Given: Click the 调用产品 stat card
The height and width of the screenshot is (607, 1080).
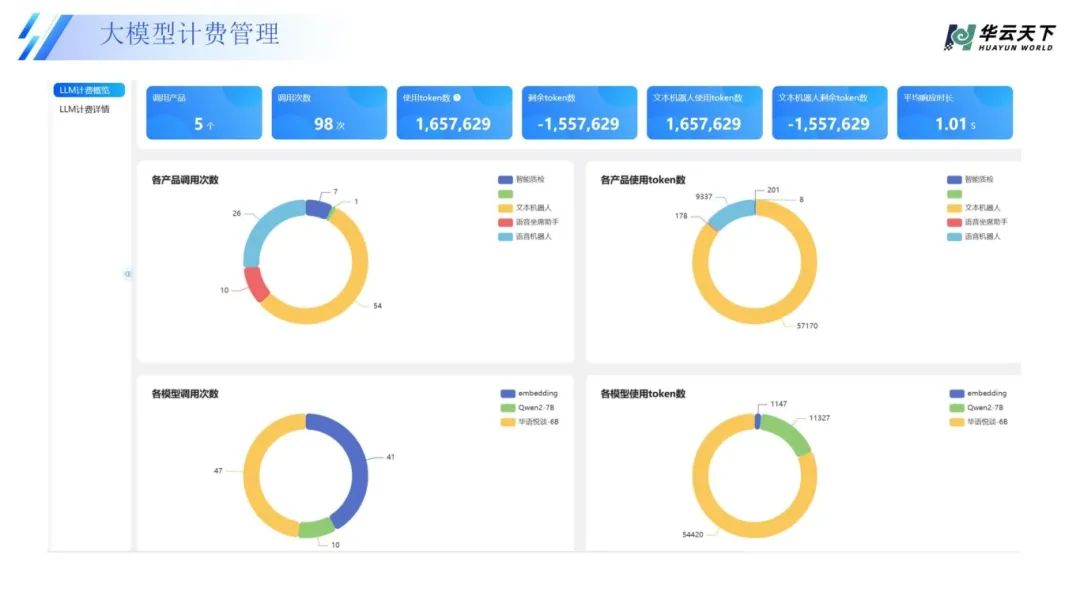Looking at the screenshot, I should click(204, 112).
